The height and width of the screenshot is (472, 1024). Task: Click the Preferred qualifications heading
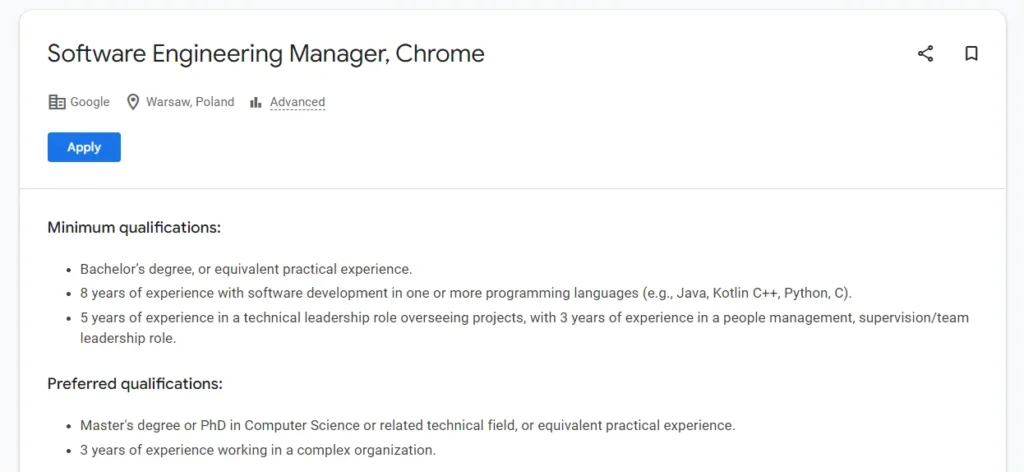click(135, 384)
